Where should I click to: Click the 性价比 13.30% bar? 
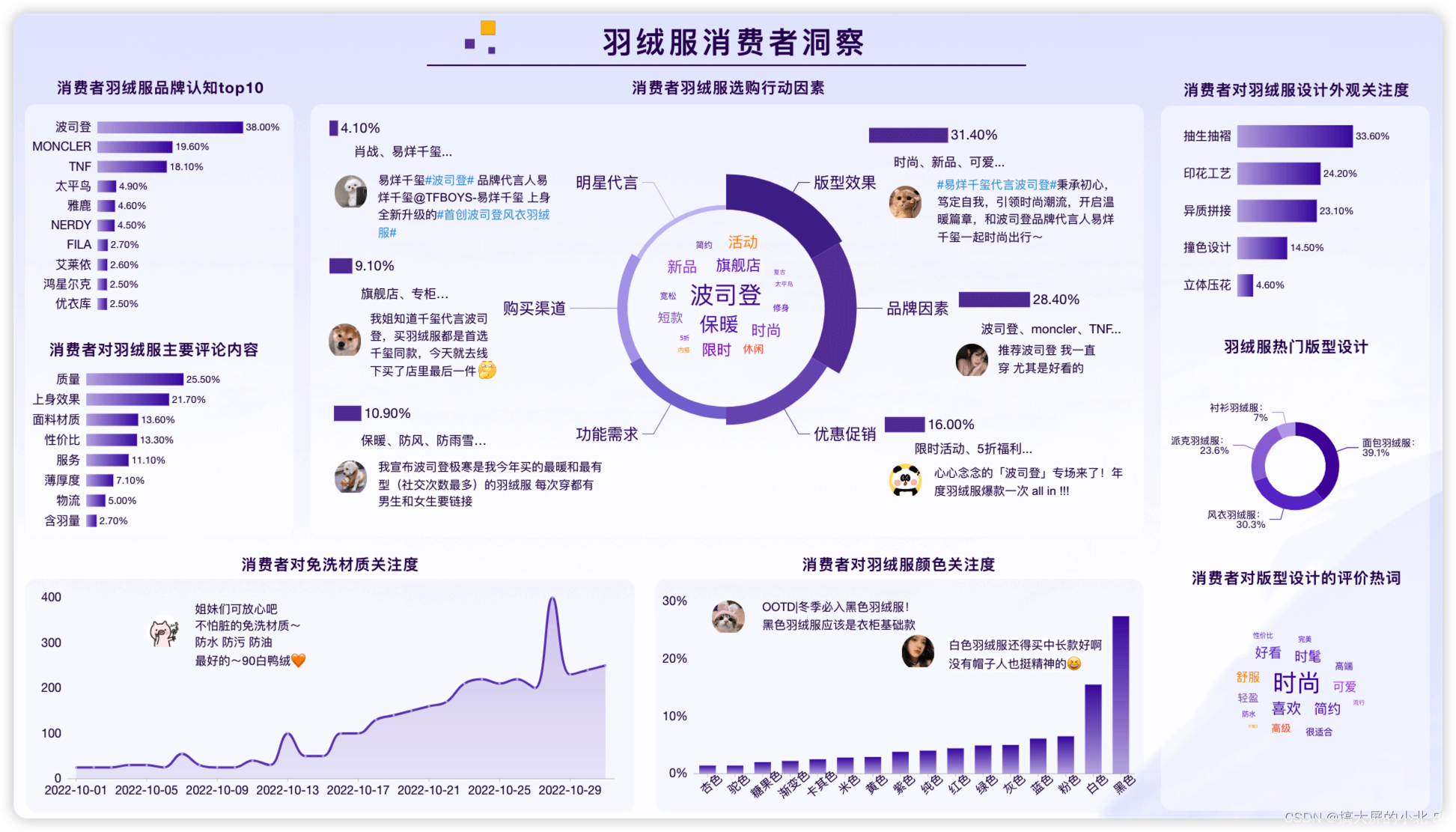tap(112, 440)
